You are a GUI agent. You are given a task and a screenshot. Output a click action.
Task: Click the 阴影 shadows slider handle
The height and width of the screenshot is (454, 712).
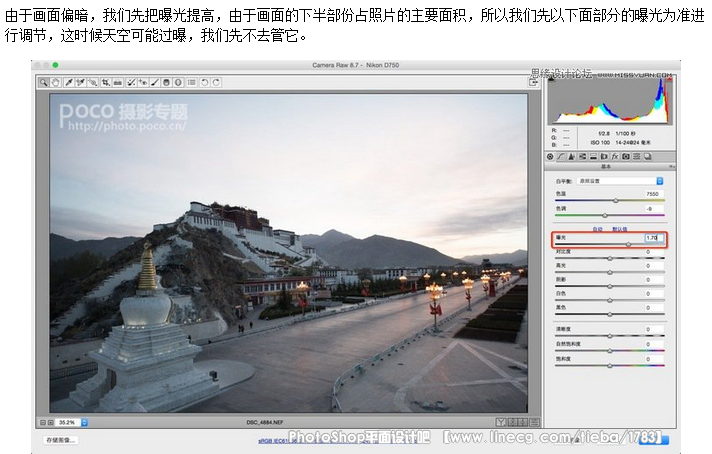coord(610,286)
